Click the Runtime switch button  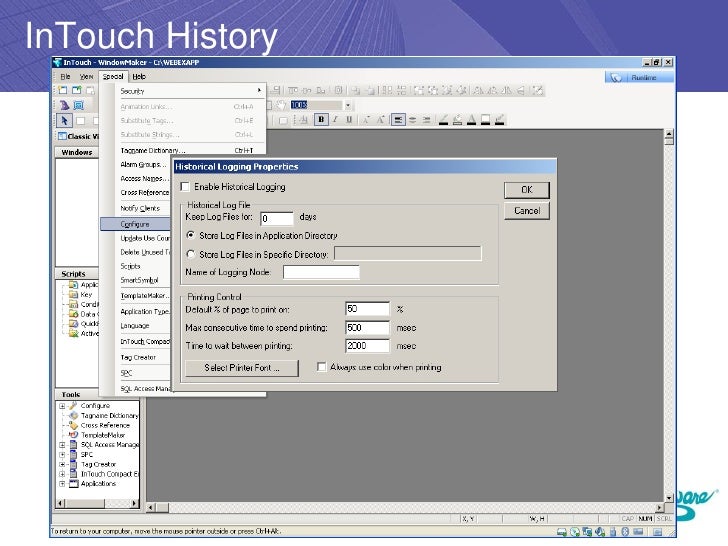click(639, 78)
